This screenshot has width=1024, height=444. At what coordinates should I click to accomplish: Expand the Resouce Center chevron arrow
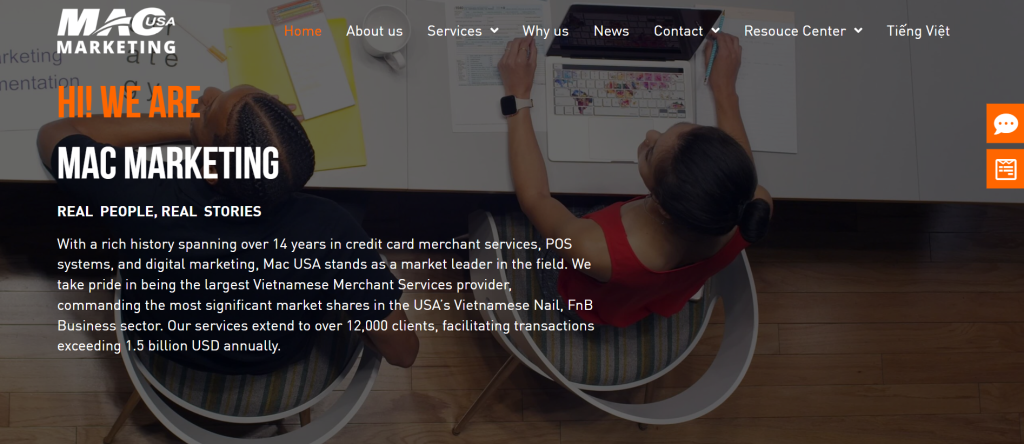[857, 31]
